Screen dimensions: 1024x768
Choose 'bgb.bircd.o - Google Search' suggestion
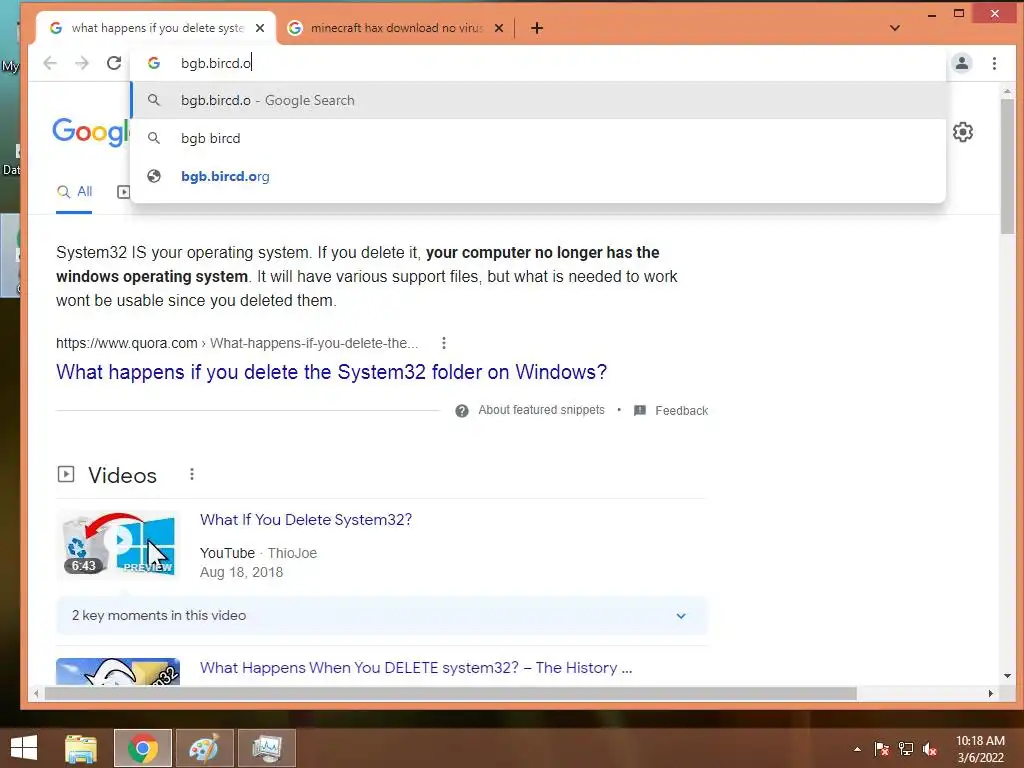click(537, 100)
